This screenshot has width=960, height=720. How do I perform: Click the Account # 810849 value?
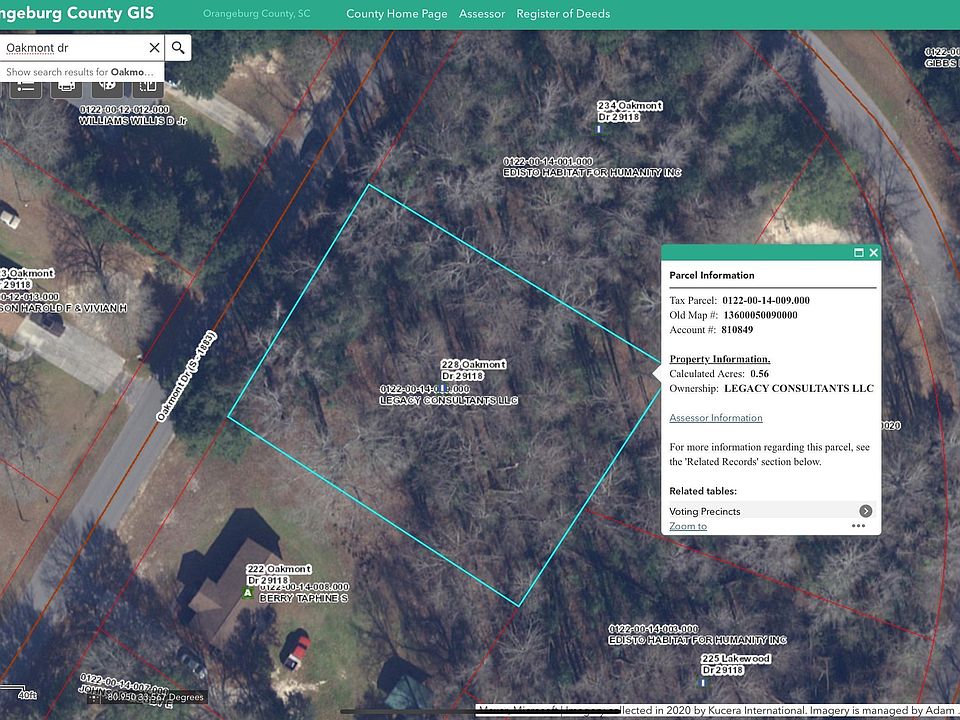tap(737, 329)
